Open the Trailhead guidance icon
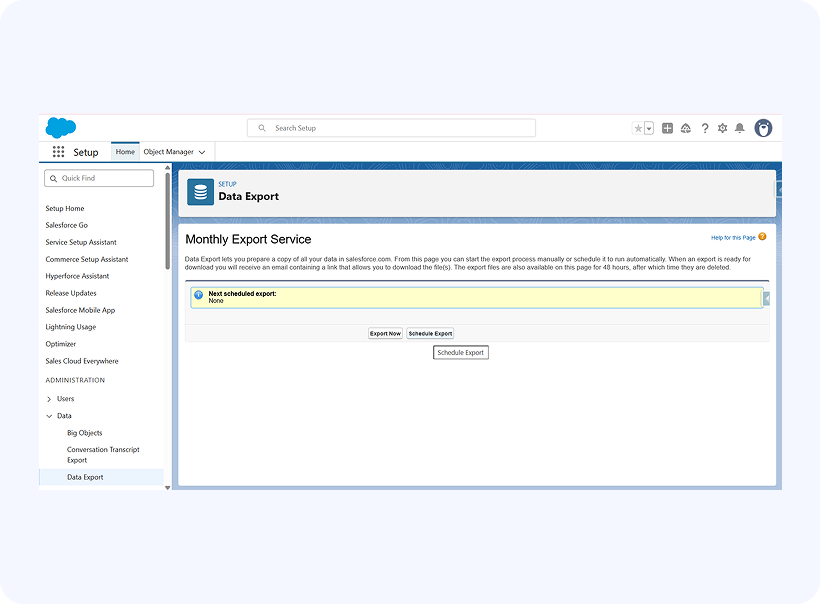 (x=686, y=128)
